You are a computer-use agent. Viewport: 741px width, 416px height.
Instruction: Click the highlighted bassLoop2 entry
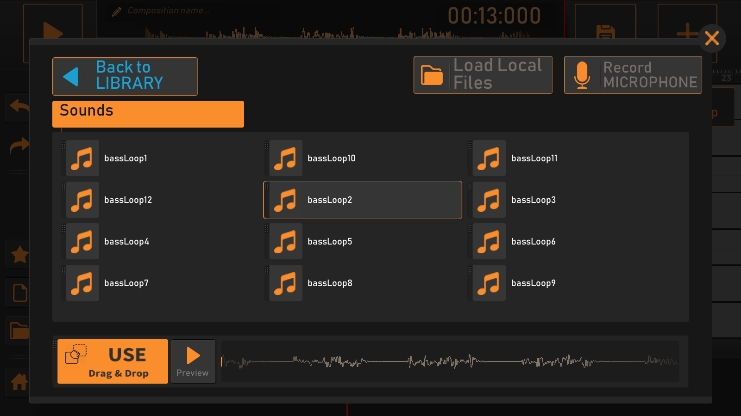point(362,200)
